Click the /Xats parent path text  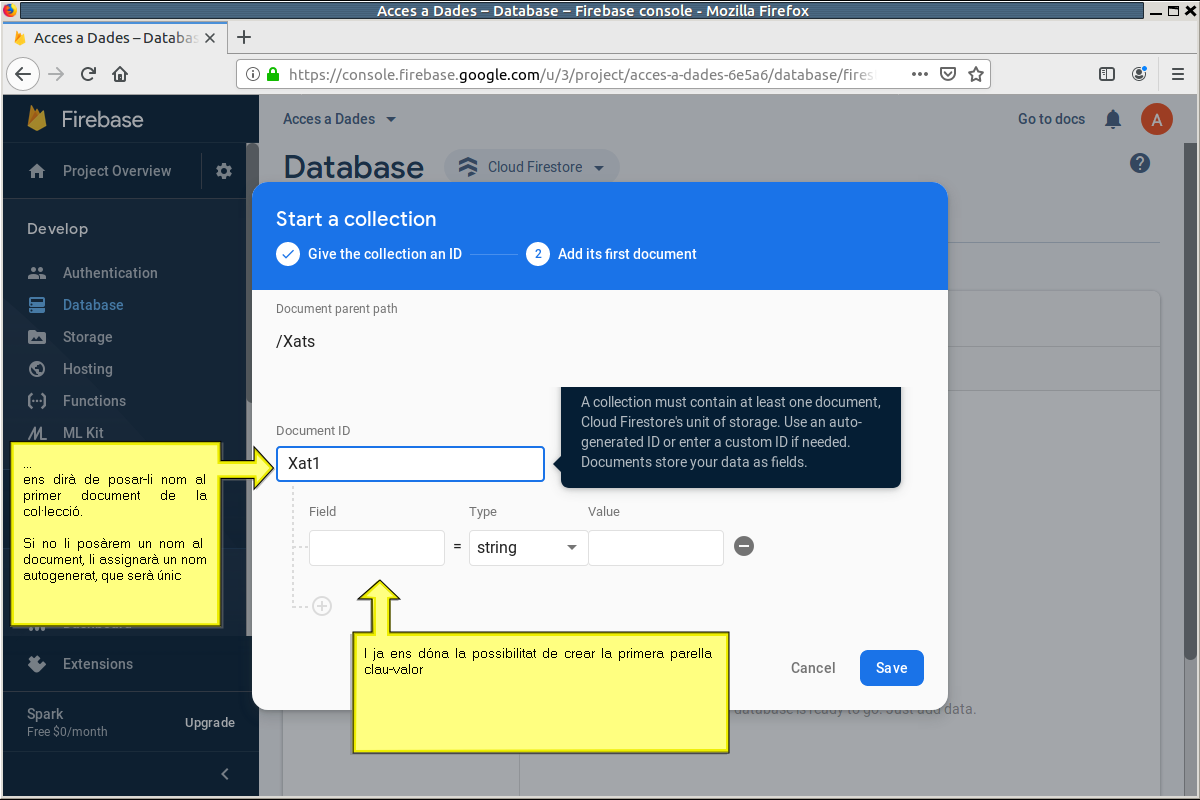pyautogui.click(x=296, y=341)
